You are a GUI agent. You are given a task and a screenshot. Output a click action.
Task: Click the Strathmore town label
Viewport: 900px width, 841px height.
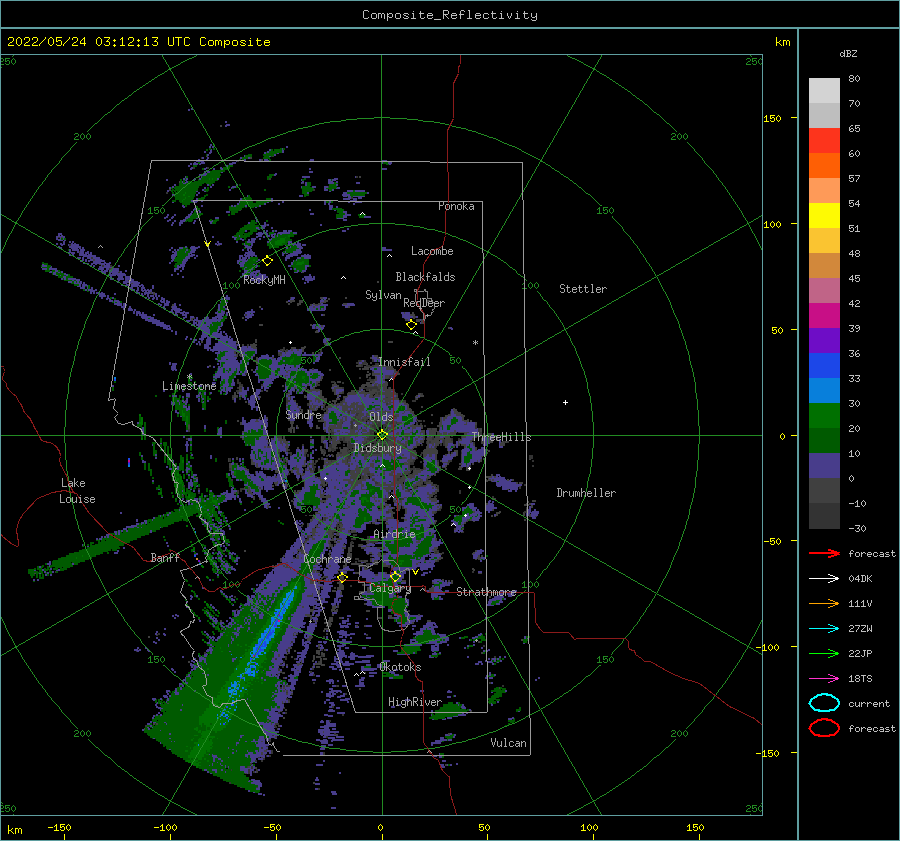pos(486,592)
